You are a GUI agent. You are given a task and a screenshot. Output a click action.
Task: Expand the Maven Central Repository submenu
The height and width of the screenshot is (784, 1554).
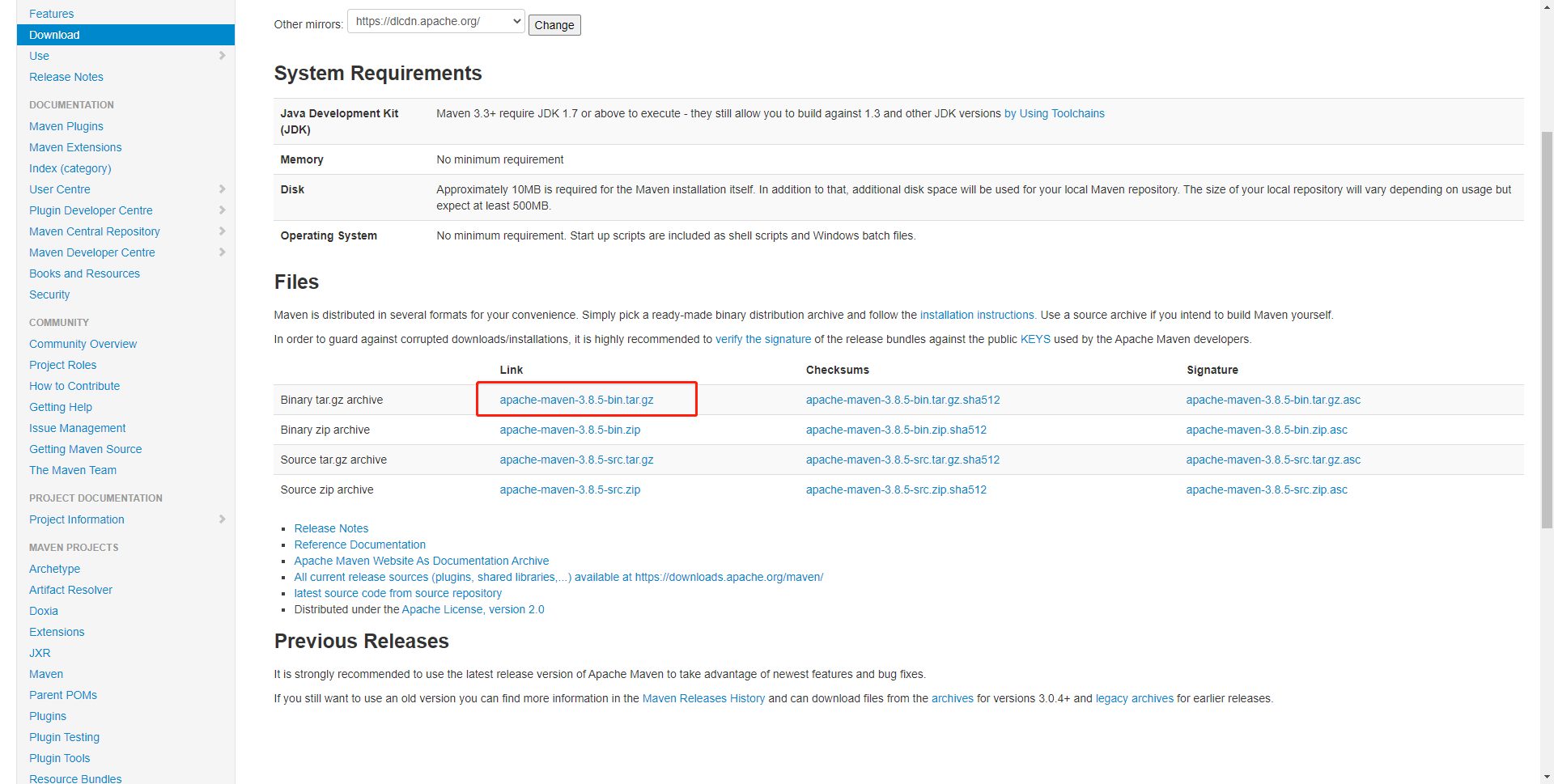[x=223, y=231]
